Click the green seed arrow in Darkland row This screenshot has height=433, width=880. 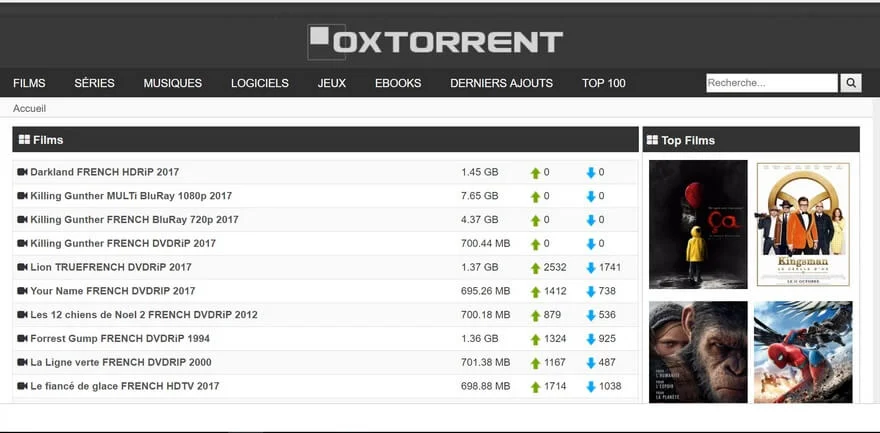[x=535, y=173]
